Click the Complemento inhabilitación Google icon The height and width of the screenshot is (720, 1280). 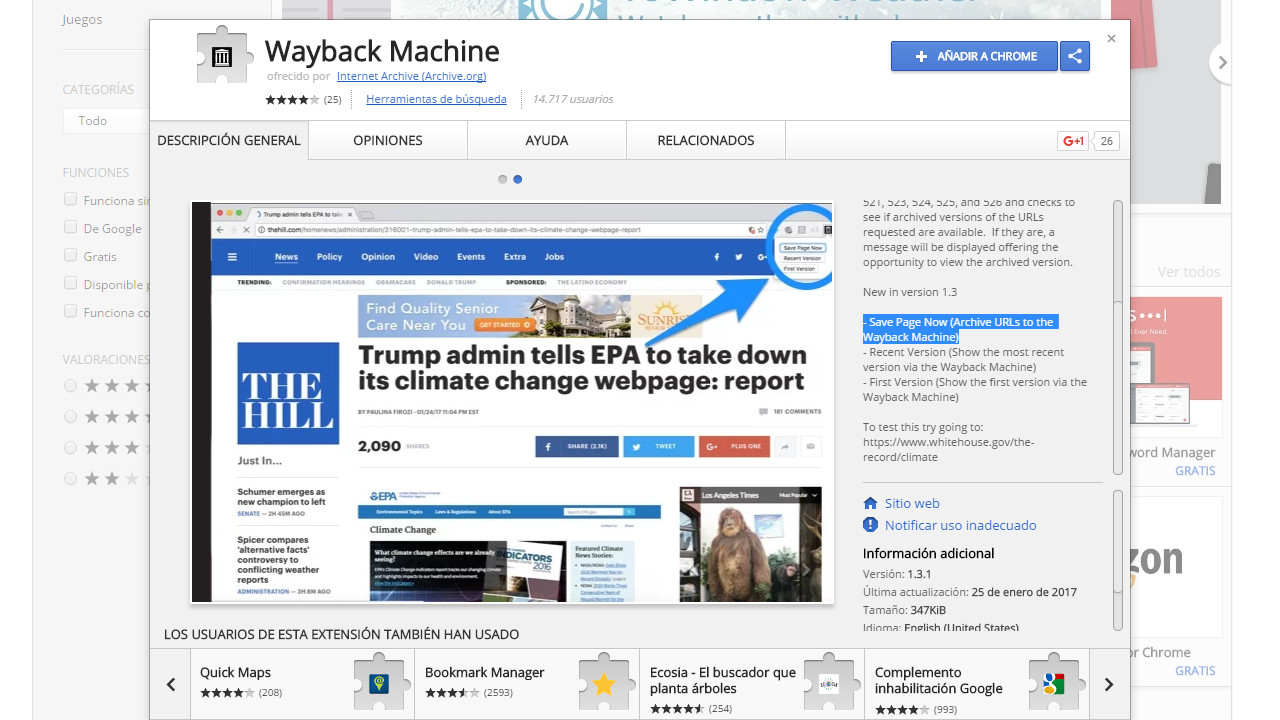pos(1054,684)
